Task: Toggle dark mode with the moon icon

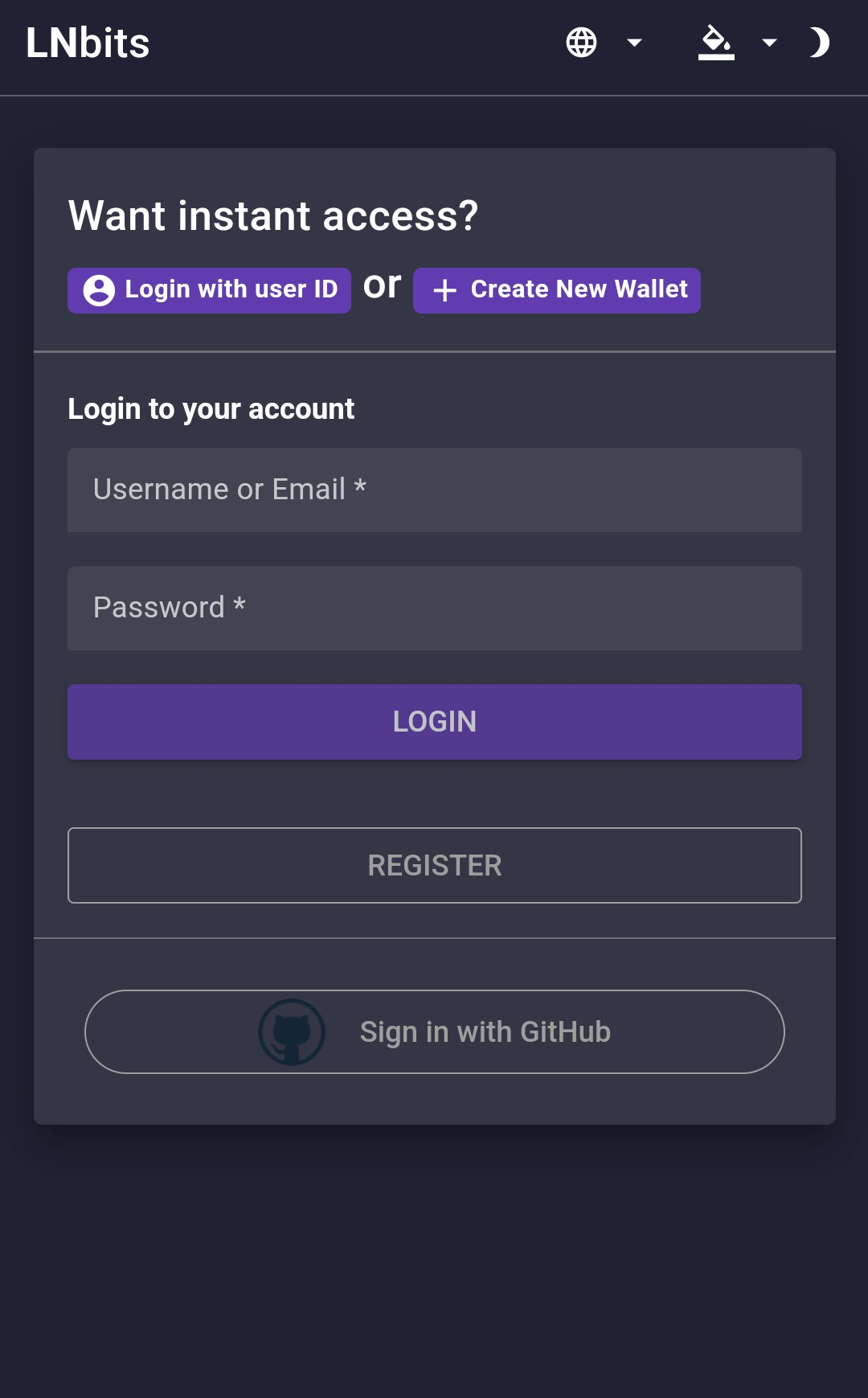Action: click(x=818, y=43)
